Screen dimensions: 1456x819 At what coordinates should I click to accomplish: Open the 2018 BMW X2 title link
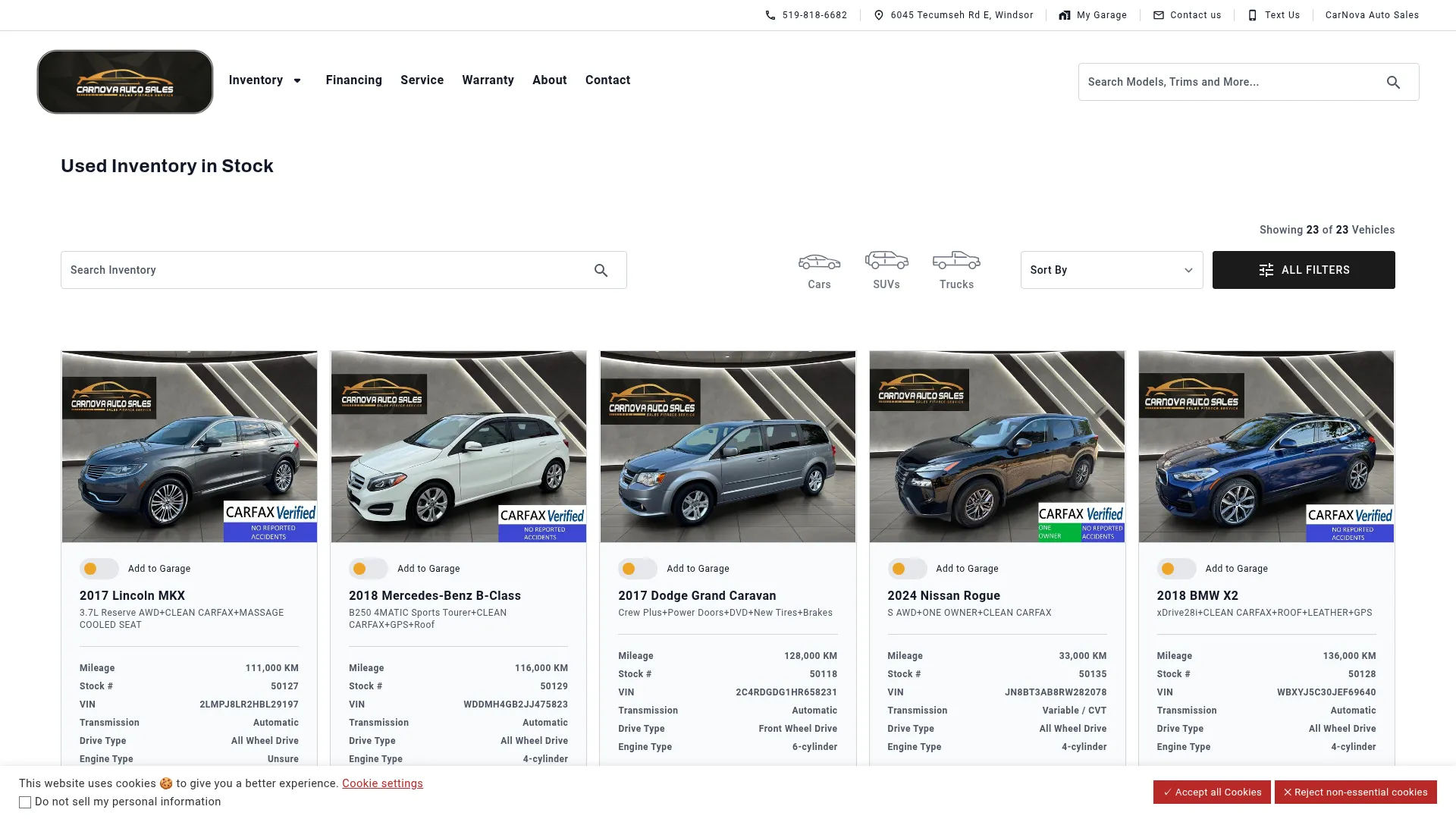(x=1197, y=596)
